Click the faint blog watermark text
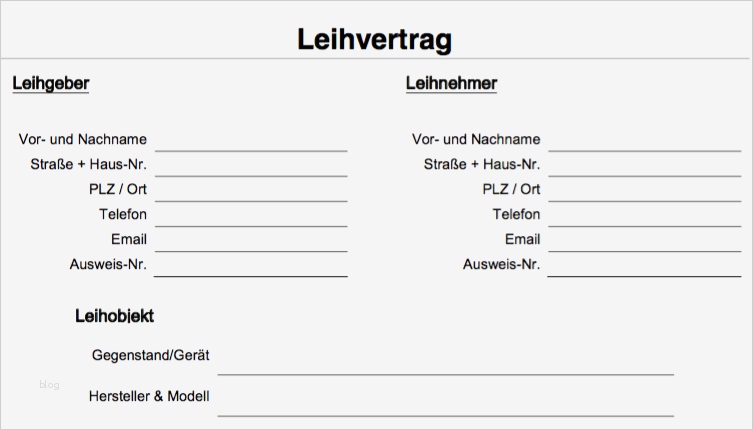753x430 pixels. 49,385
